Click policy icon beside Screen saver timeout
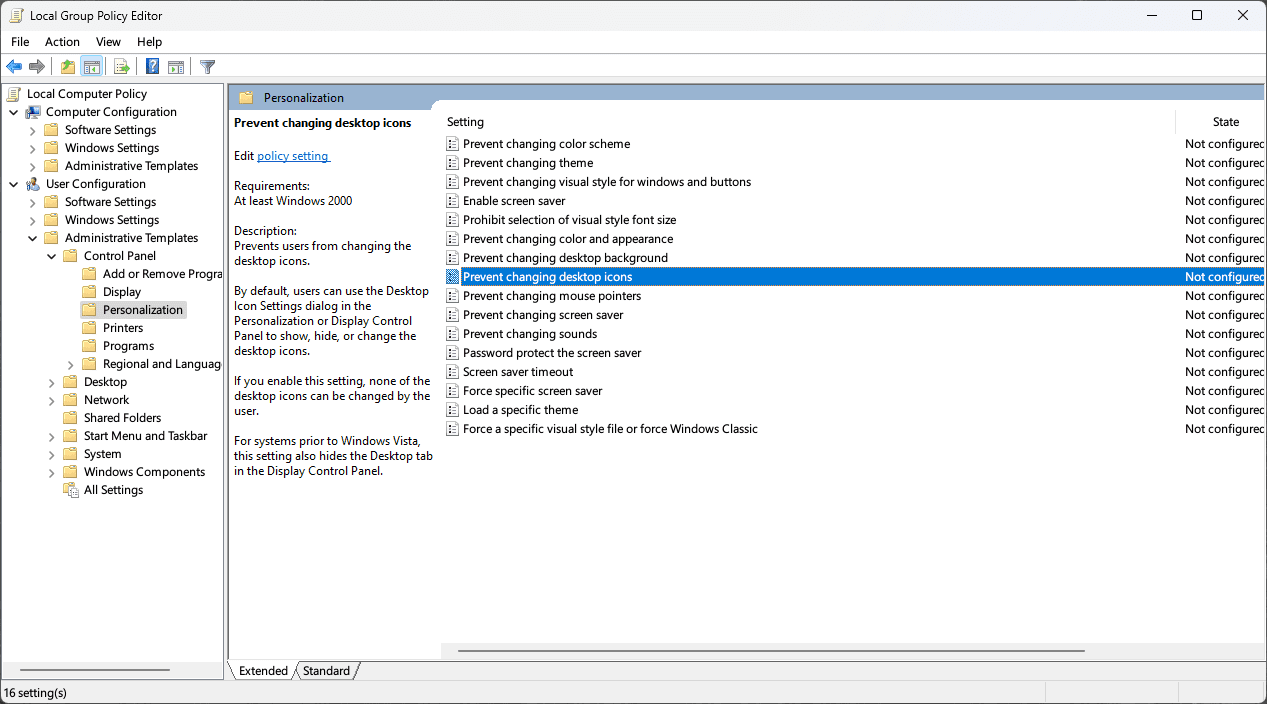The height and width of the screenshot is (704, 1267). coord(452,372)
